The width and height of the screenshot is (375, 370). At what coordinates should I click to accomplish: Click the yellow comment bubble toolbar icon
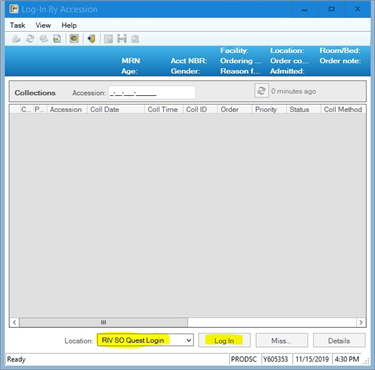coord(74,39)
